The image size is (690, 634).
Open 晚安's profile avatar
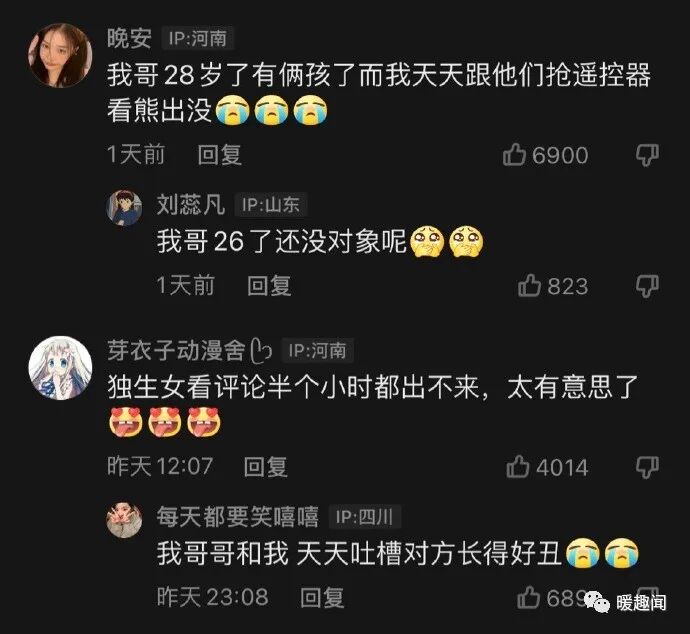click(60, 55)
